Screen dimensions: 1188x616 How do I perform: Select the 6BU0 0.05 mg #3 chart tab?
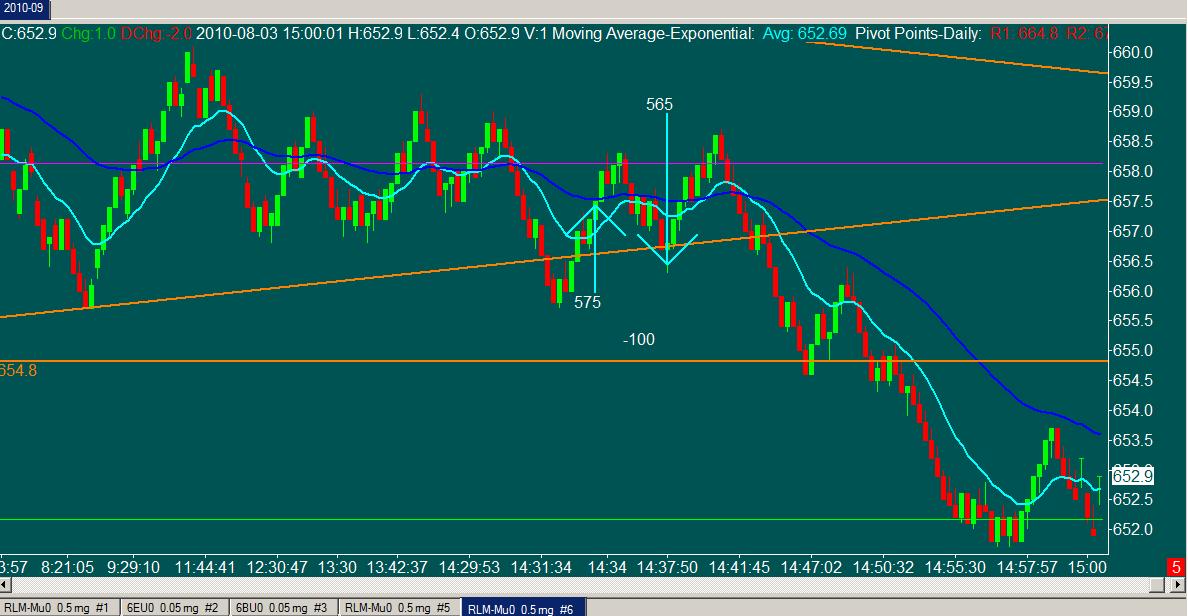pyautogui.click(x=281, y=608)
